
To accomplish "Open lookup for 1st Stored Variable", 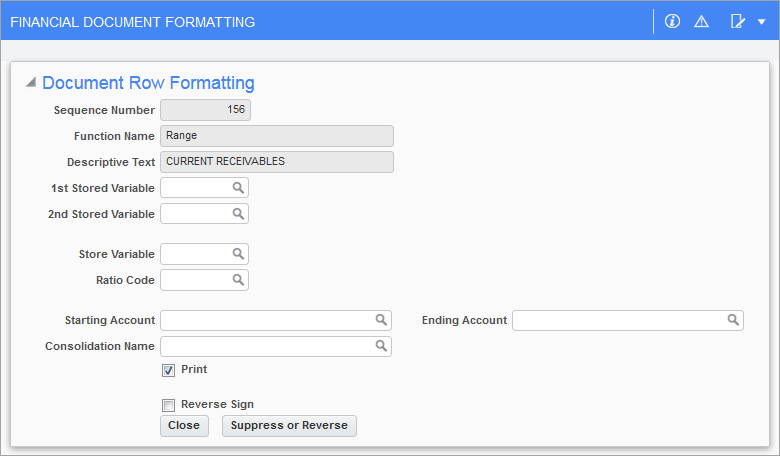I will (238, 187).
